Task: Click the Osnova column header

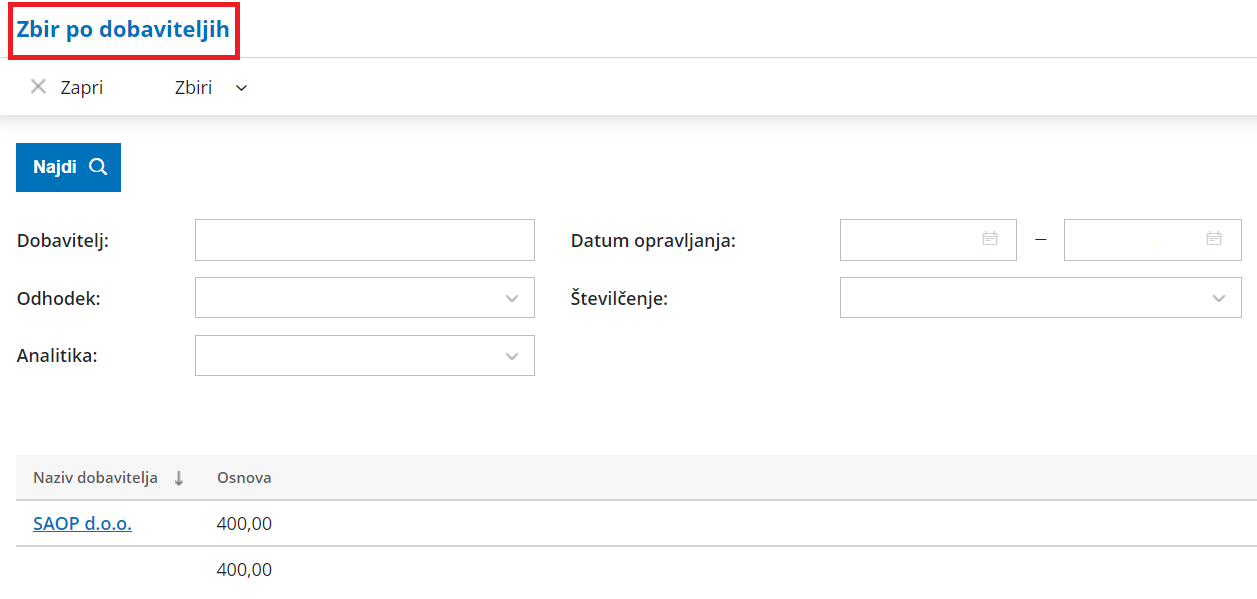Action: point(244,478)
